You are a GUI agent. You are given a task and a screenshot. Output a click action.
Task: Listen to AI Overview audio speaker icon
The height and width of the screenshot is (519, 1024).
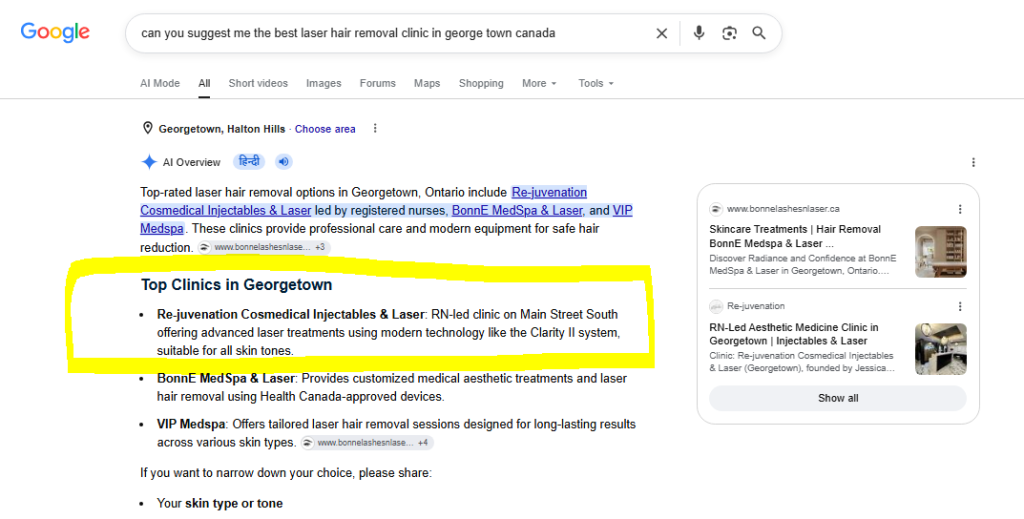(283, 162)
